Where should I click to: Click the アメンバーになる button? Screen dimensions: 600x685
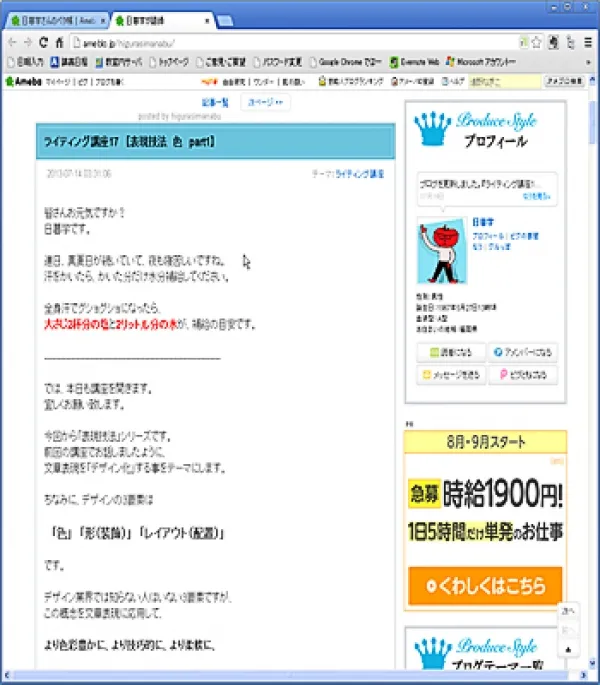pos(523,352)
